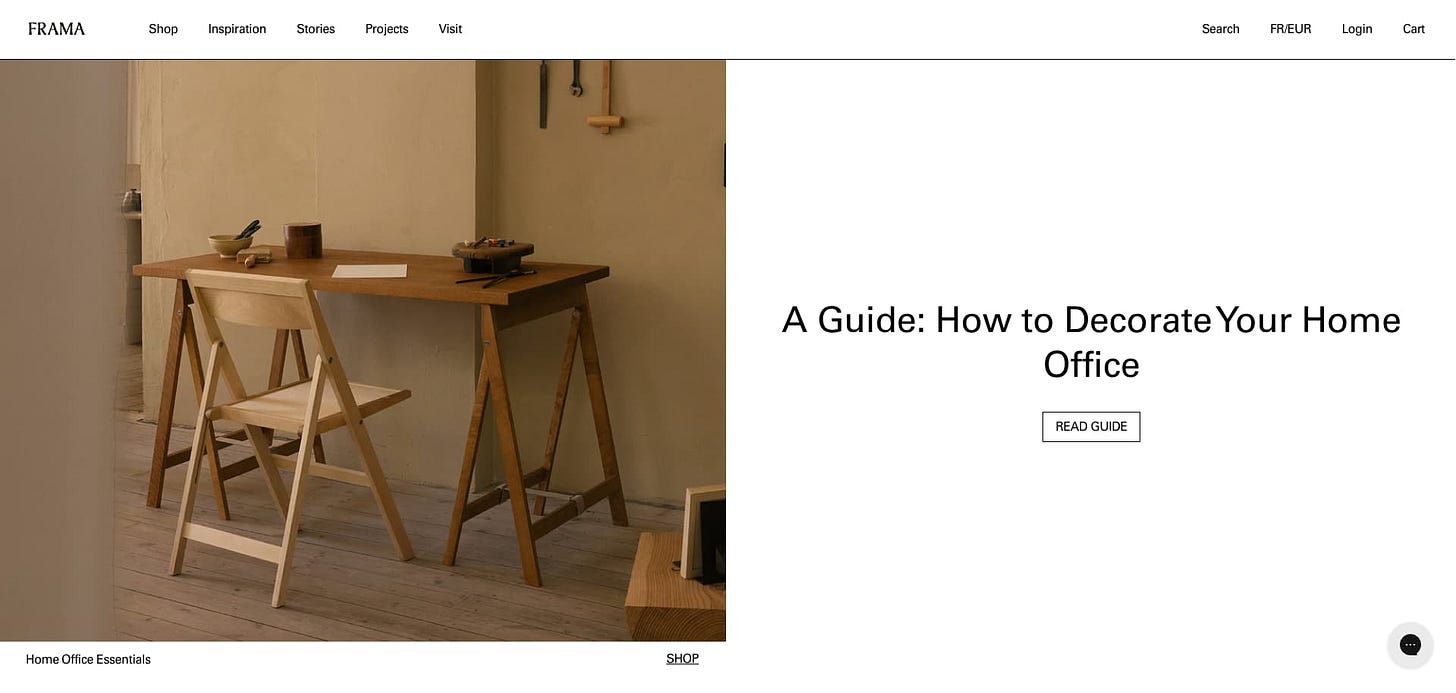1456x693 pixels.
Task: Expand the Shop menu
Action: pyautogui.click(x=163, y=29)
